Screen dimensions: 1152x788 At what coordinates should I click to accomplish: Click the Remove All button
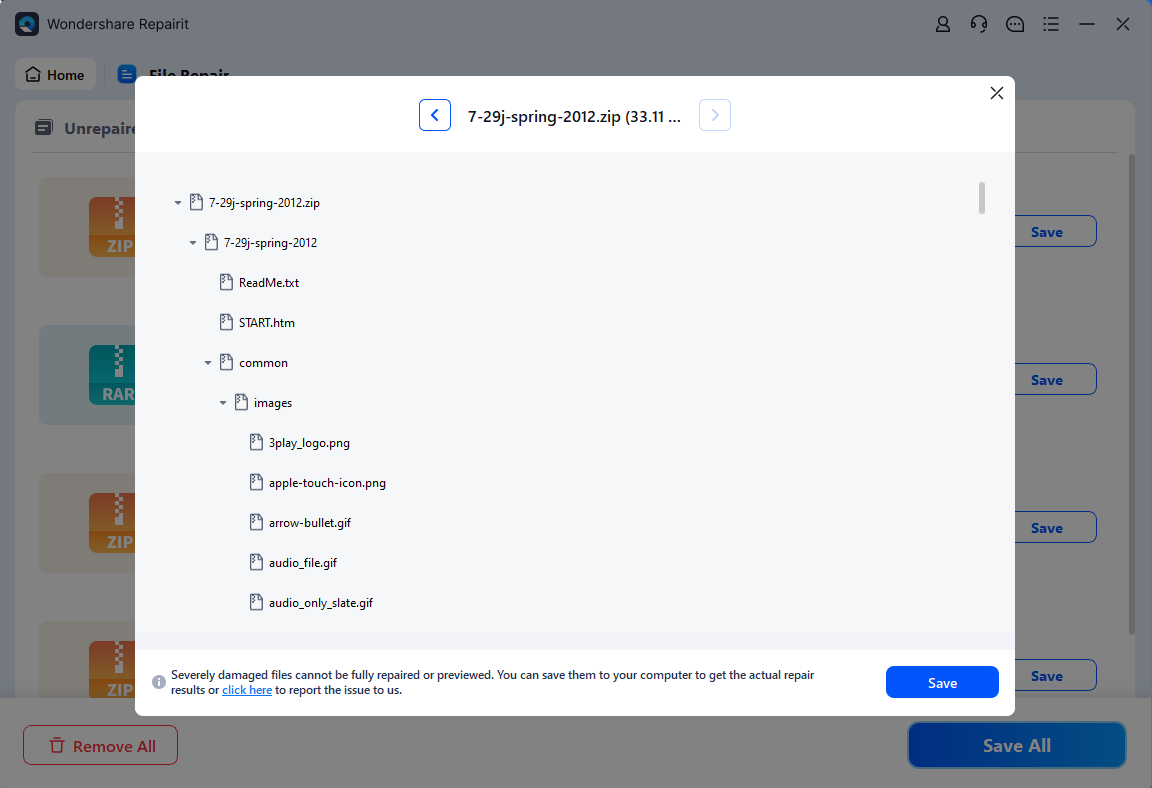click(100, 745)
